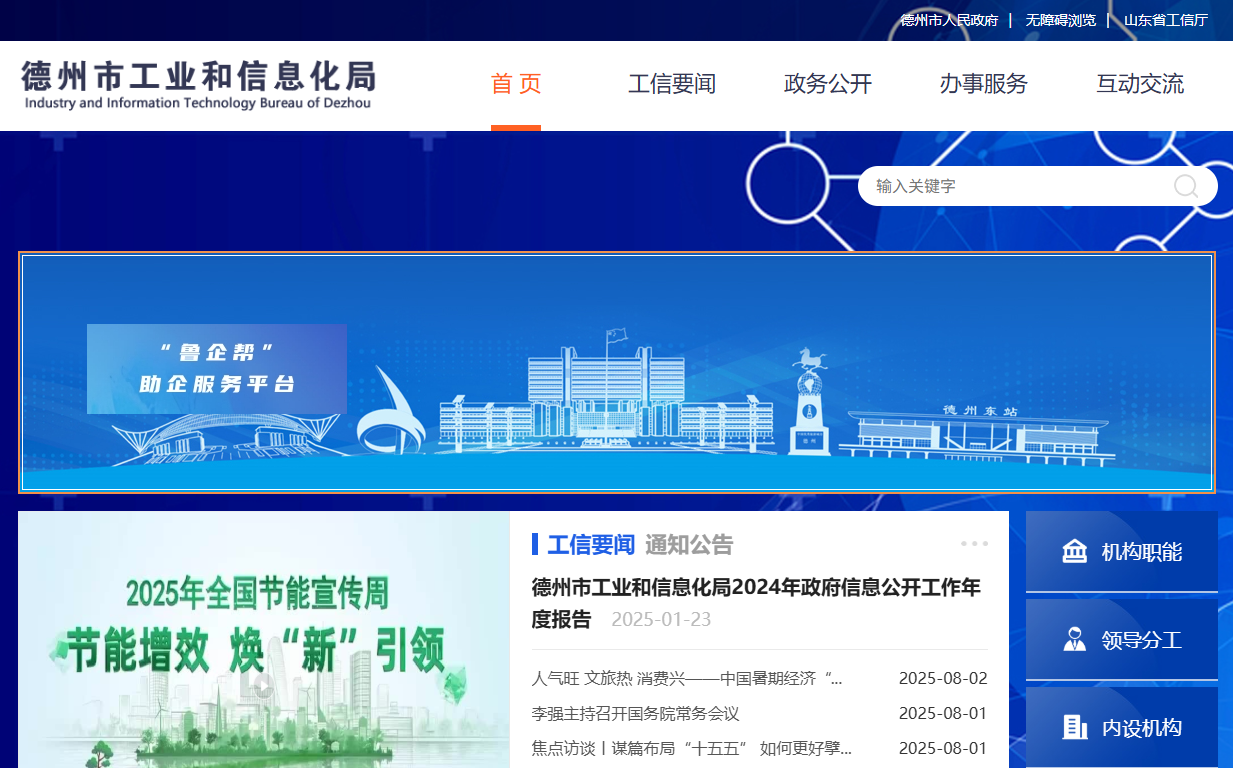Visit 山东省工信厅 top link
Viewport: 1233px width, 768px height.
[1166, 20]
